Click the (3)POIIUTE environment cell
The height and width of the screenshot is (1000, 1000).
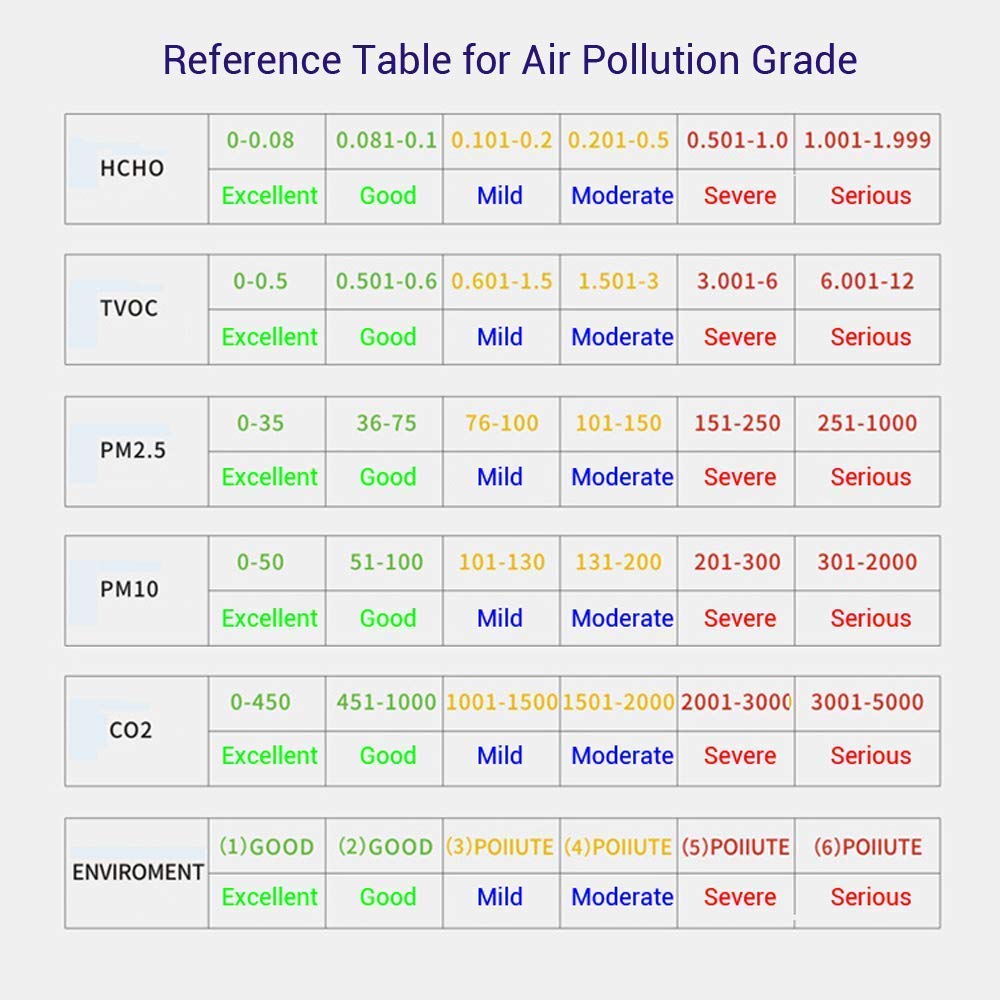(x=500, y=847)
